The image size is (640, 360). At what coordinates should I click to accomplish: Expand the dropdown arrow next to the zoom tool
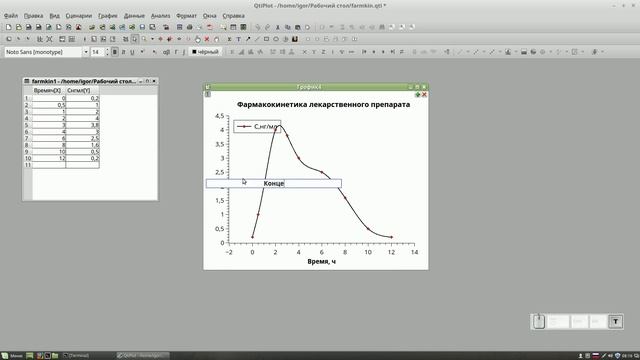coord(152,39)
